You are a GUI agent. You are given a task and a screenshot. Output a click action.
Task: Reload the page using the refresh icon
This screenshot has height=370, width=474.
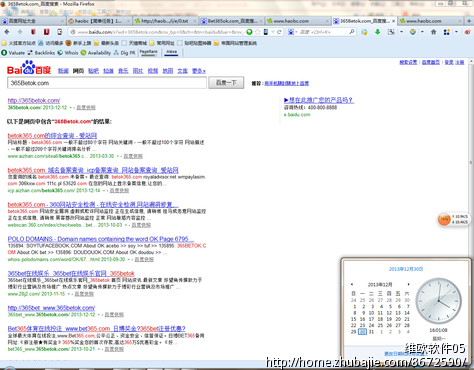coord(279,32)
